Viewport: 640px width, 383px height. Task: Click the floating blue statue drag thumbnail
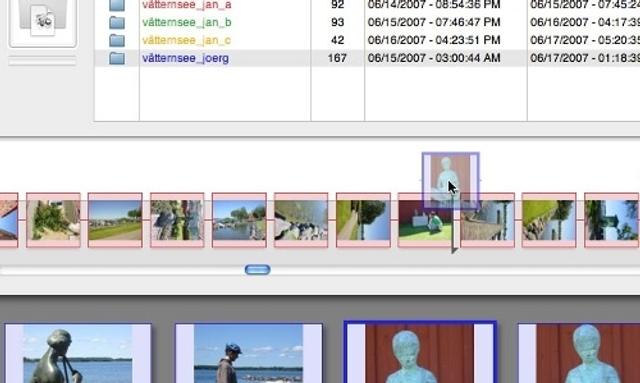[451, 181]
